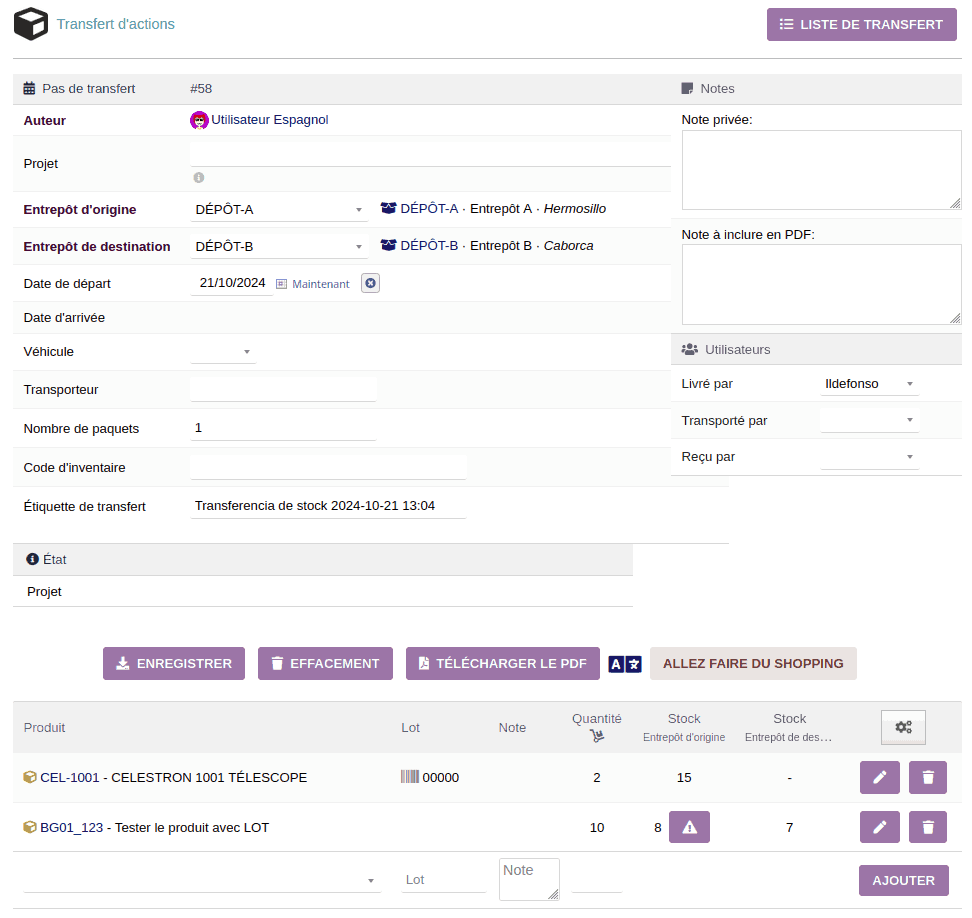The width and height of the screenshot is (972, 918).
Task: Delete the BG01_123 product line
Action: tap(927, 827)
